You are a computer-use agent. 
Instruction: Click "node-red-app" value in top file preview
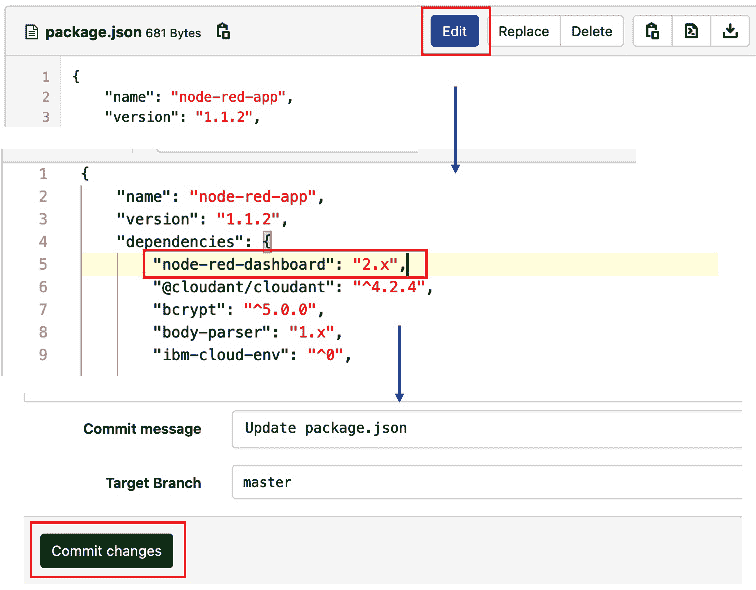point(229,97)
